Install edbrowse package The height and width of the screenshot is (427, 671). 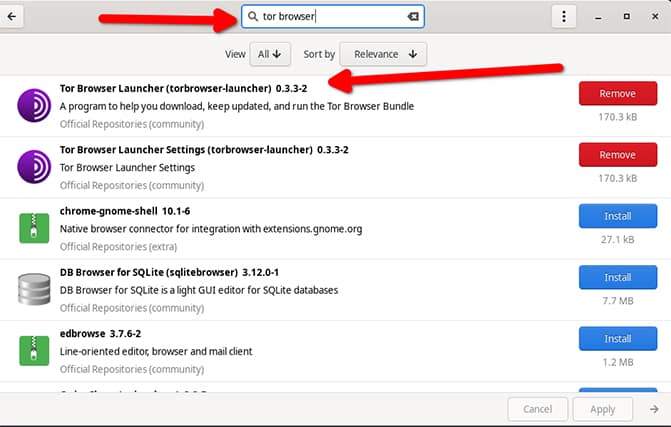[x=618, y=338]
